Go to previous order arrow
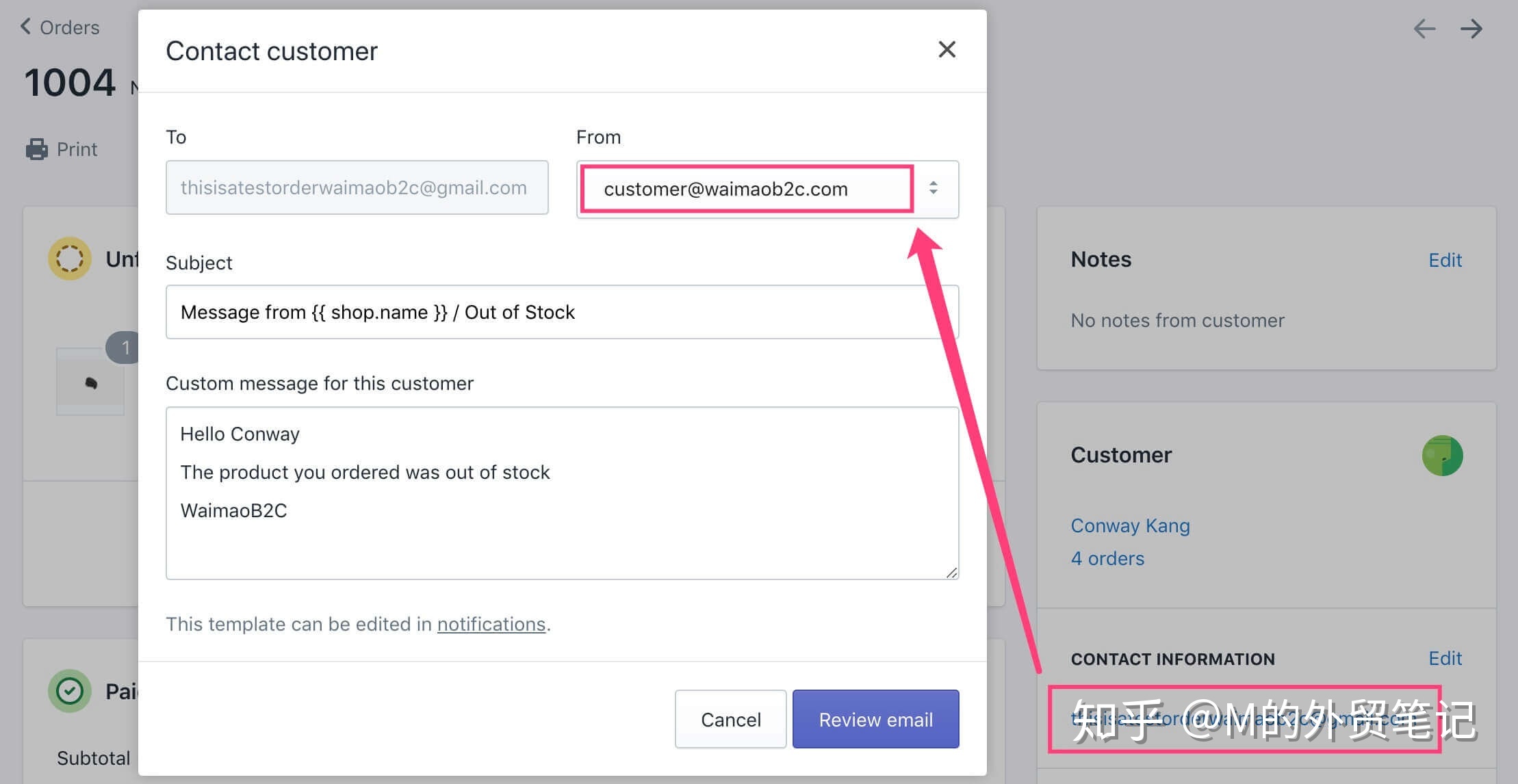The image size is (1518, 784). pos(1424,29)
